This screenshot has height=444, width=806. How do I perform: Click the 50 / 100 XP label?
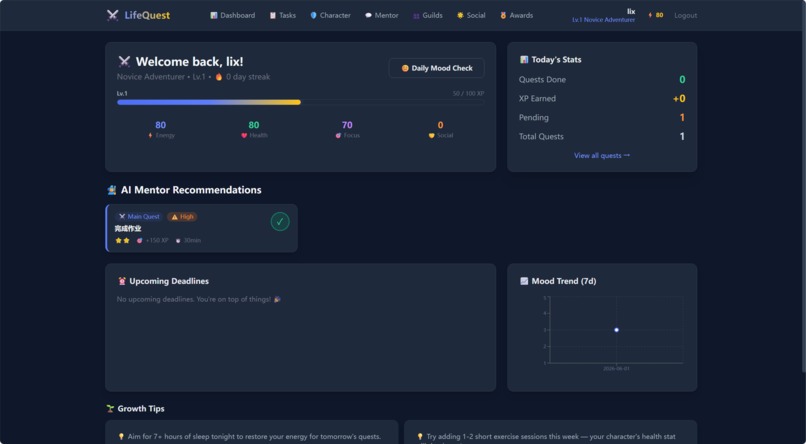pyautogui.click(x=468, y=94)
